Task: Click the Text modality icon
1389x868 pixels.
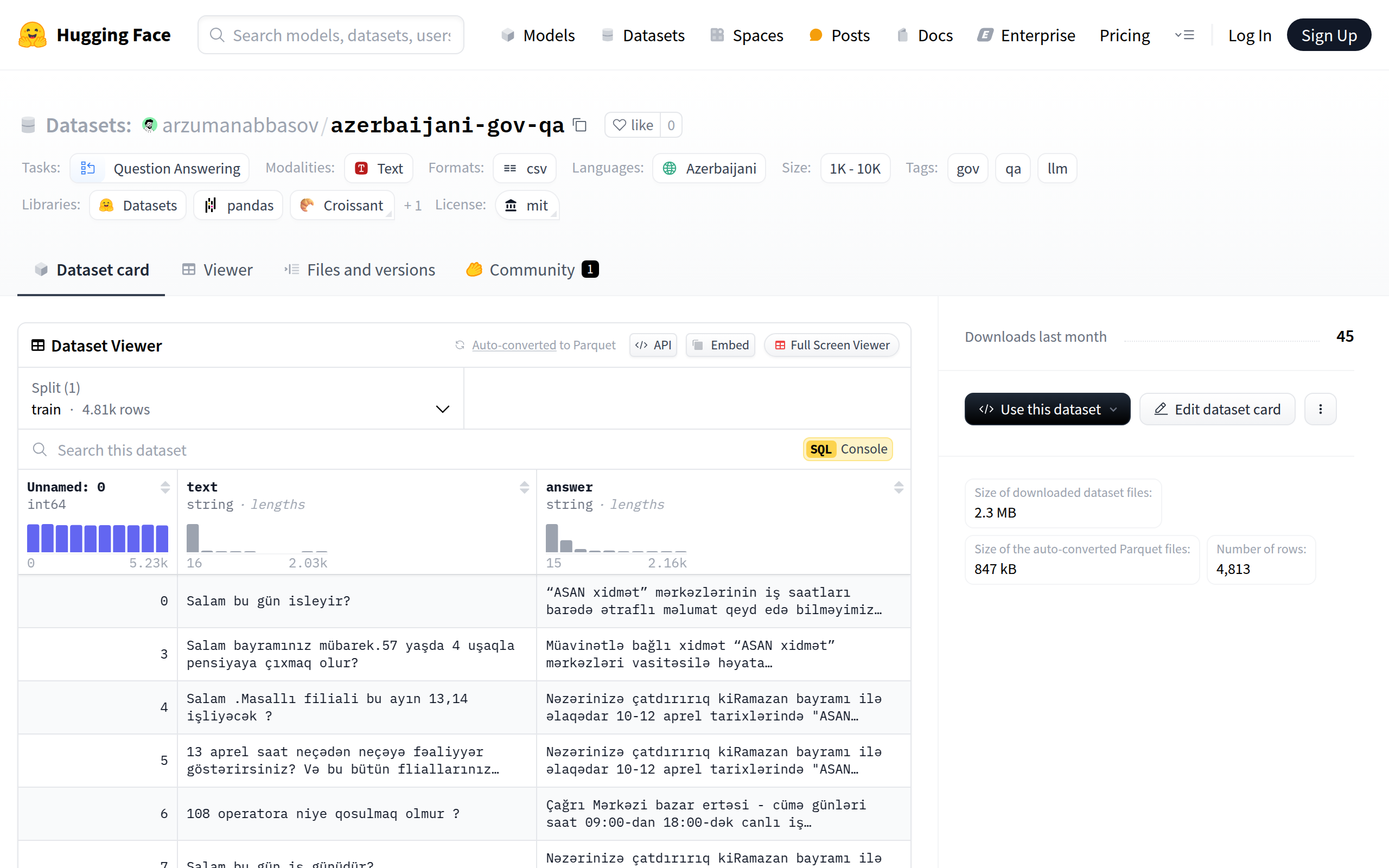Action: point(361,168)
